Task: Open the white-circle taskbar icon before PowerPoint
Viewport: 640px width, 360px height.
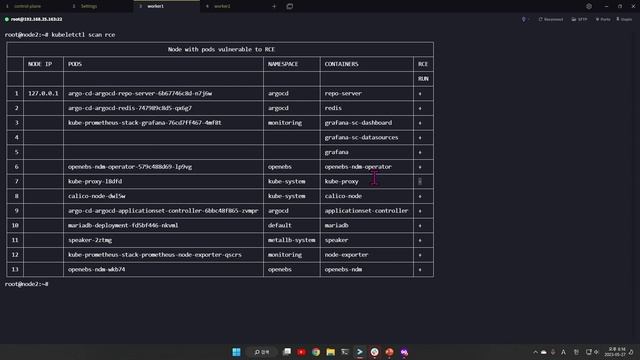Action: pyautogui.click(x=374, y=352)
